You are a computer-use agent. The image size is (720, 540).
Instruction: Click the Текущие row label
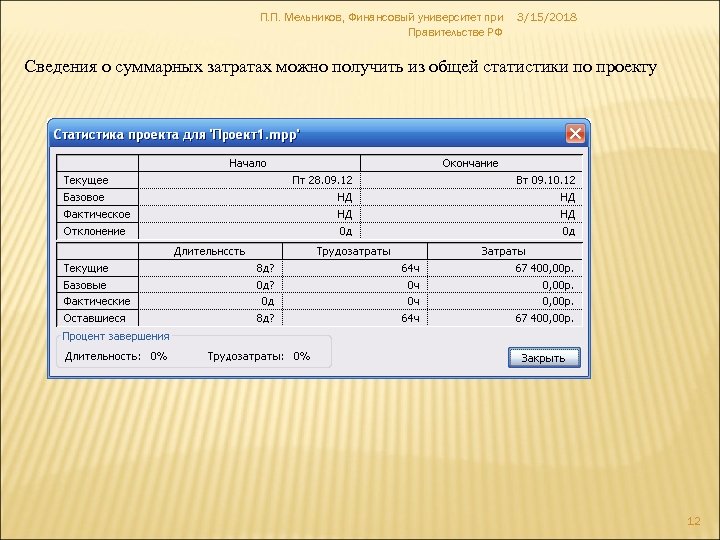click(97, 268)
